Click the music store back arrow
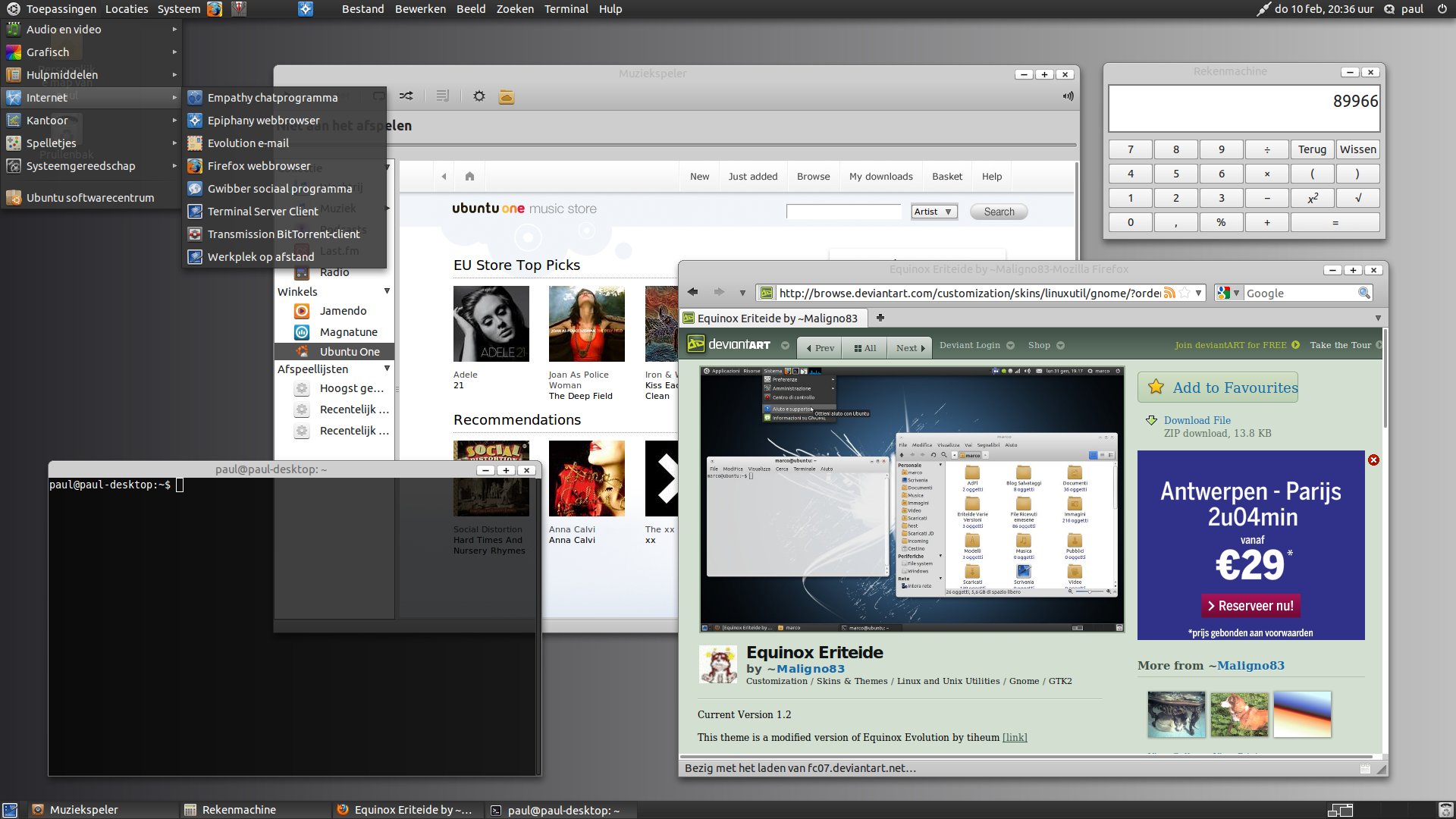The width and height of the screenshot is (1456, 819). [x=444, y=176]
